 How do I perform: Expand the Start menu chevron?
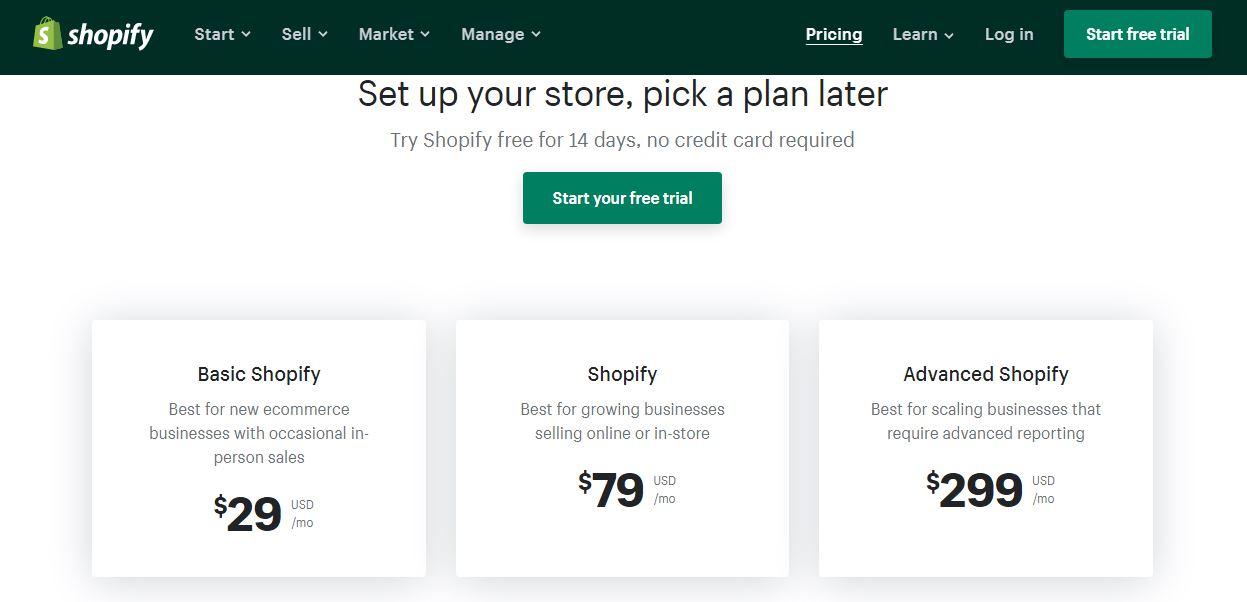click(x=246, y=34)
